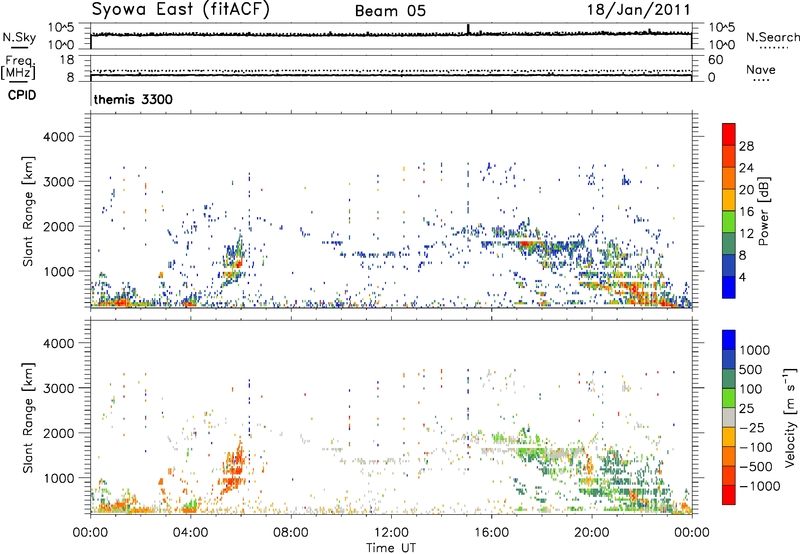The width and height of the screenshot is (800, 554).
Task: Click the 'Slant Range [km]' label of power panel
Action: click(x=28, y=211)
